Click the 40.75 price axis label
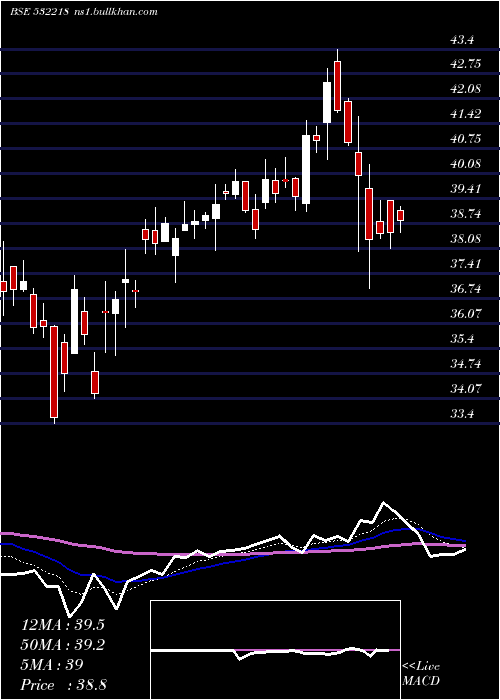The image size is (500, 700). 466,139
